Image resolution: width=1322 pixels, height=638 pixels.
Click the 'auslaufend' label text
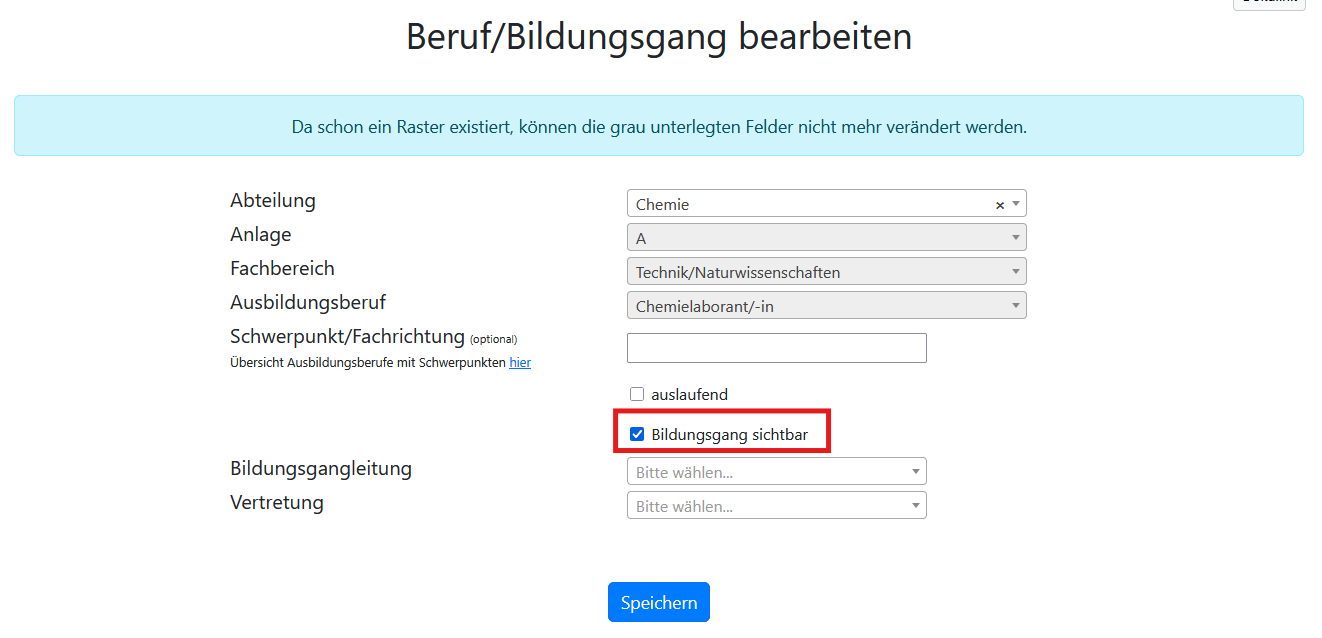coord(689,395)
